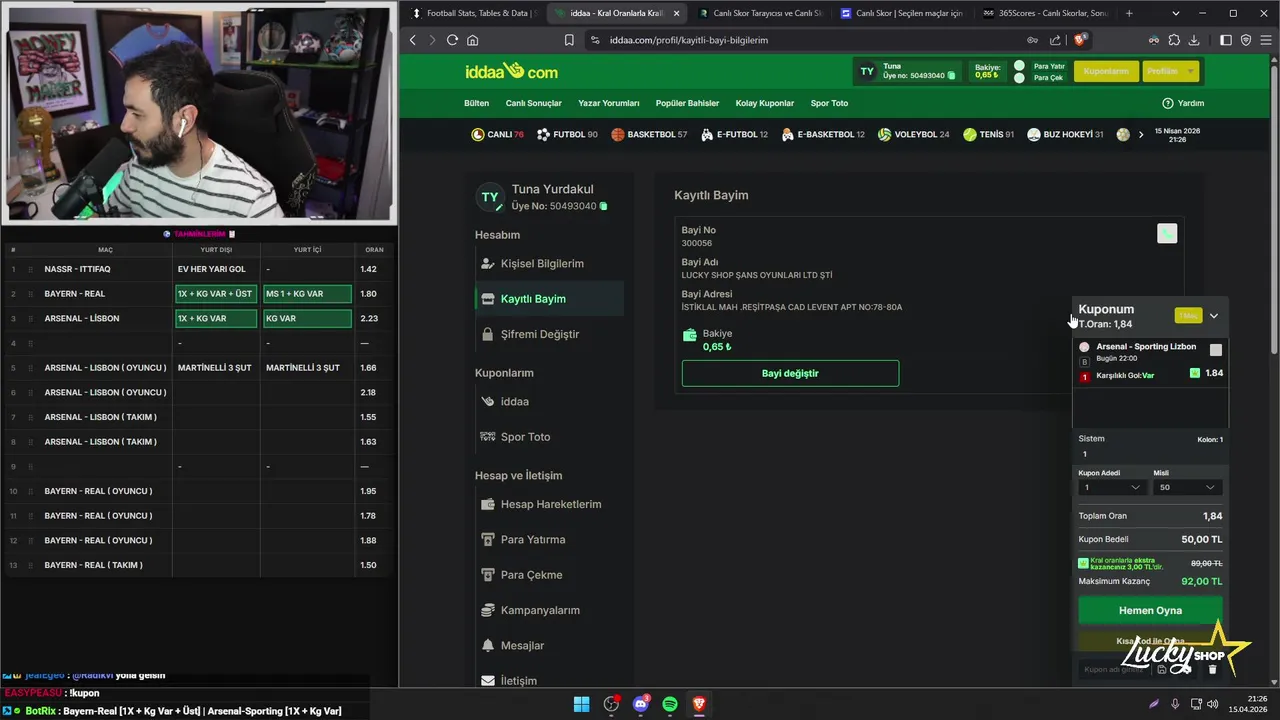This screenshot has width=1280, height=720.
Task: Open browser hamburger menu
Action: [1265, 40]
